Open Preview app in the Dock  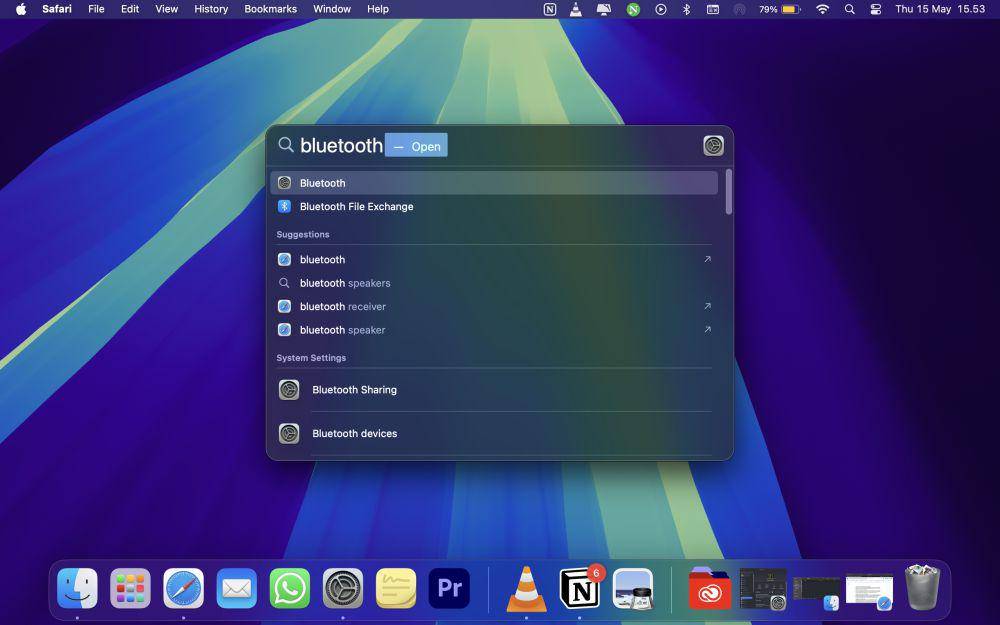point(633,588)
